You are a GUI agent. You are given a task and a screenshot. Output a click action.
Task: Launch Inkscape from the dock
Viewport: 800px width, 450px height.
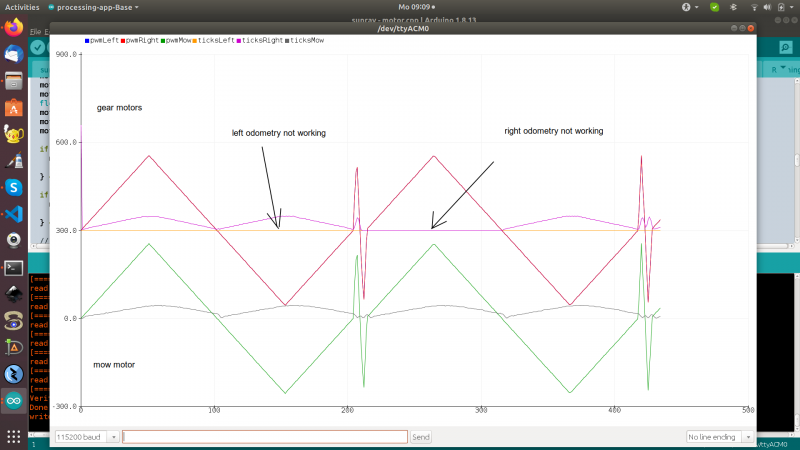click(x=14, y=294)
